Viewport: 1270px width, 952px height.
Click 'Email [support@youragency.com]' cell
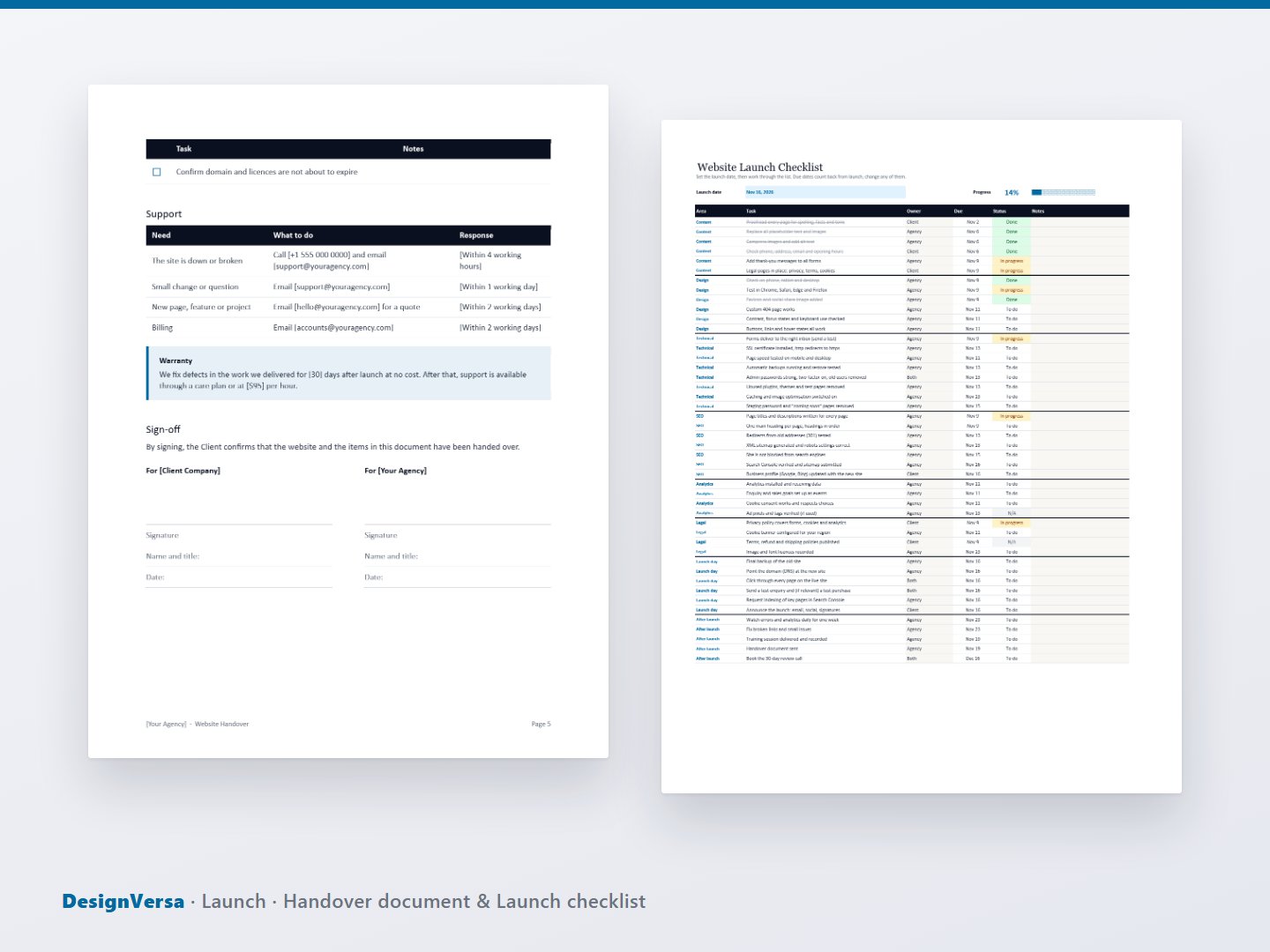click(332, 286)
